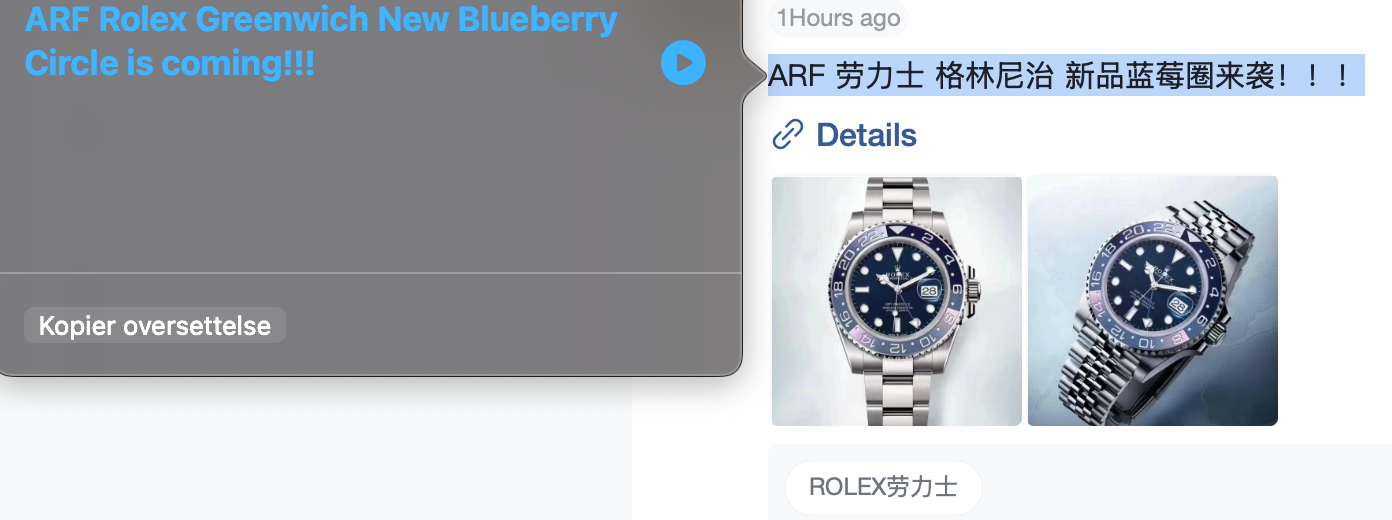1392x520 pixels.
Task: Open the right watch photo with Jubilee bracelet
Action: click(x=1153, y=301)
